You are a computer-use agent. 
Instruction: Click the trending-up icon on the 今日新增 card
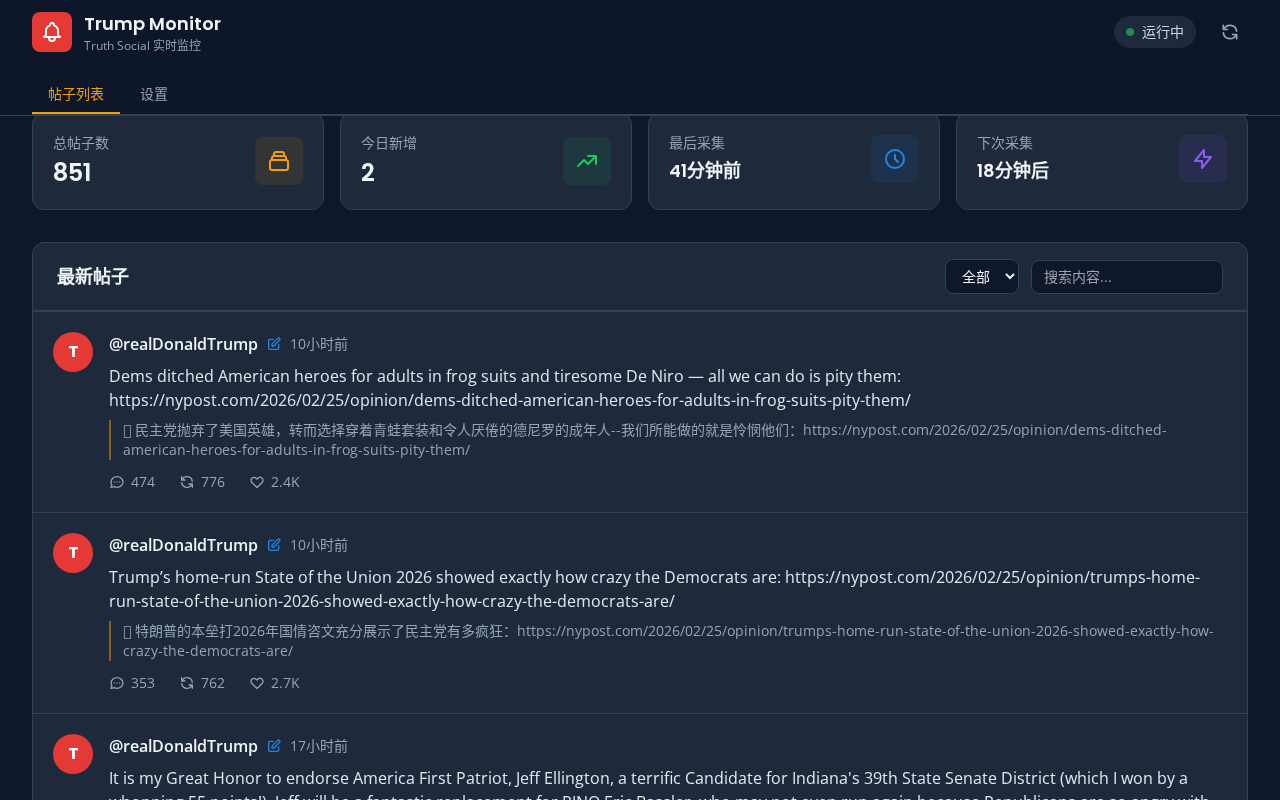pos(587,161)
